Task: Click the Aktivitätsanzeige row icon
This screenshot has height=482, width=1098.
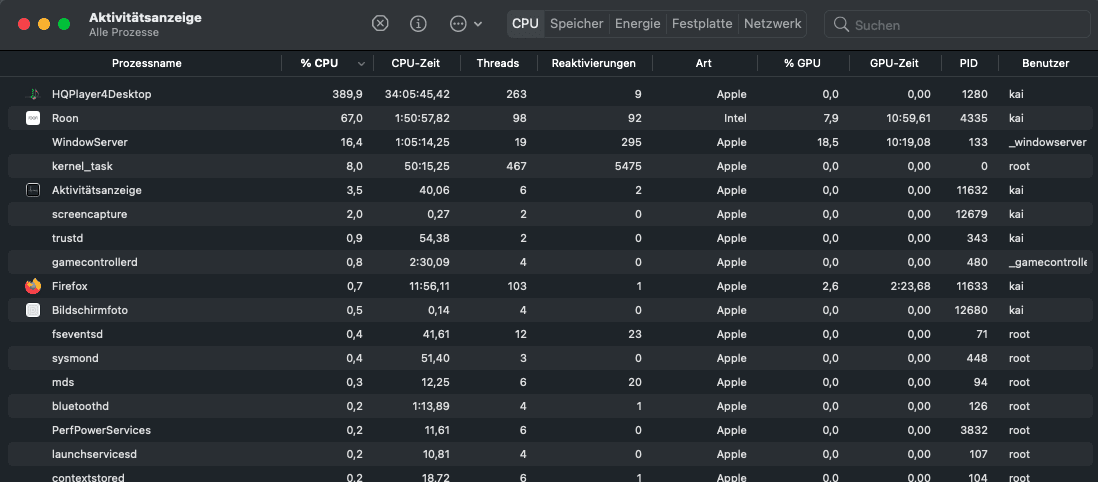Action: [33, 190]
